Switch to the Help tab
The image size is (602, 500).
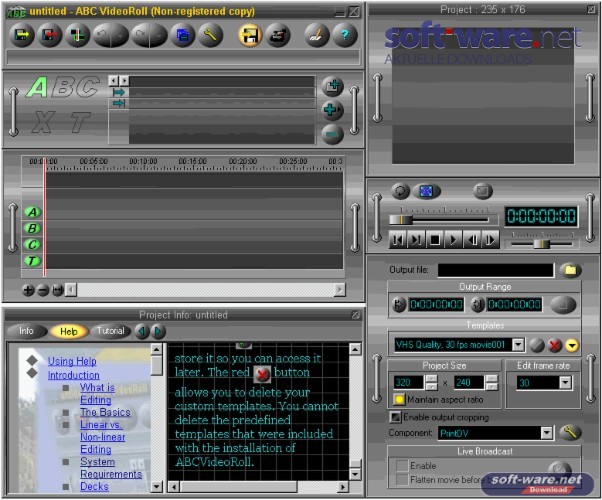pyautogui.click(x=69, y=331)
